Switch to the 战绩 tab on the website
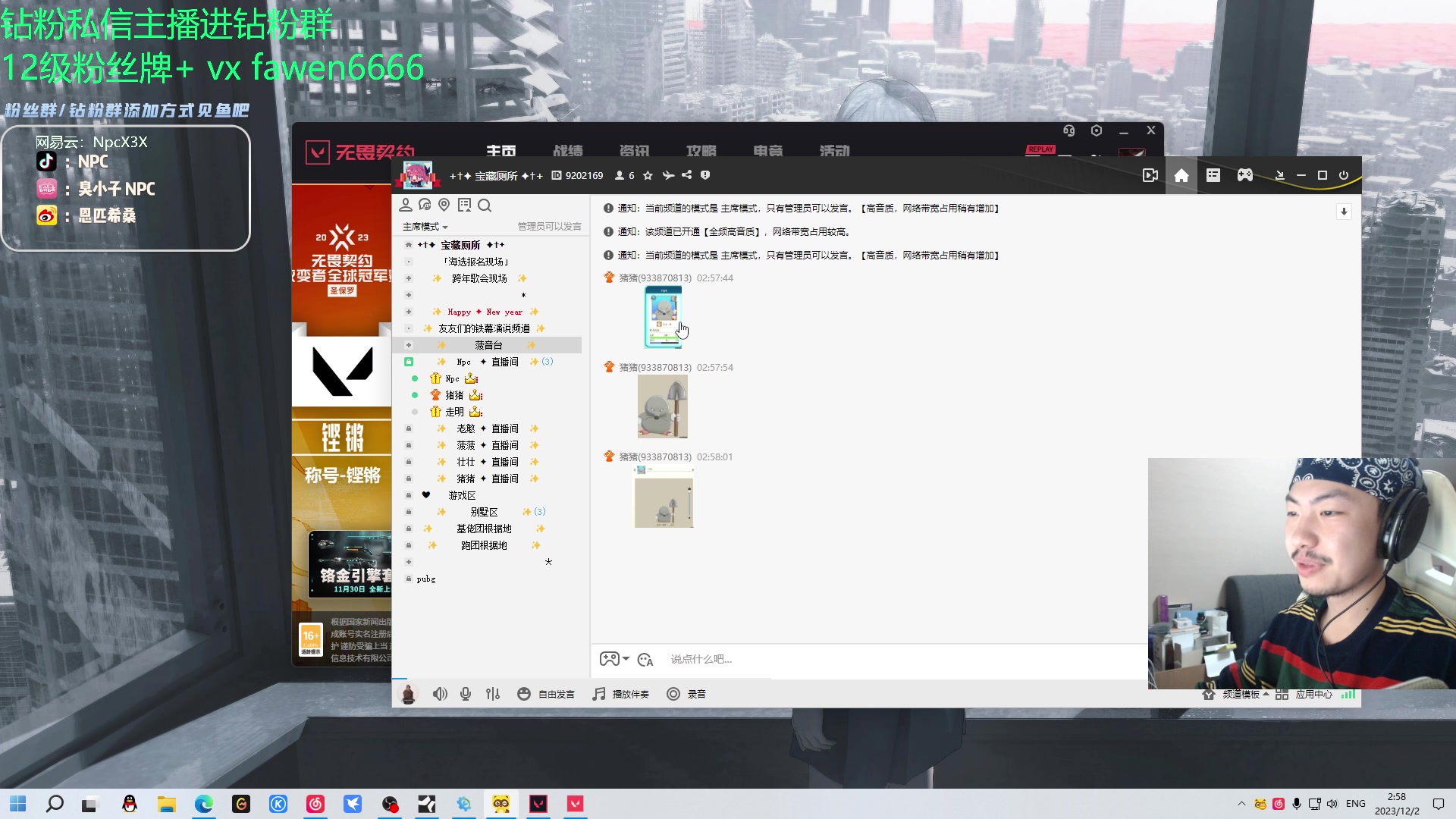The height and width of the screenshot is (819, 1456). tap(569, 152)
